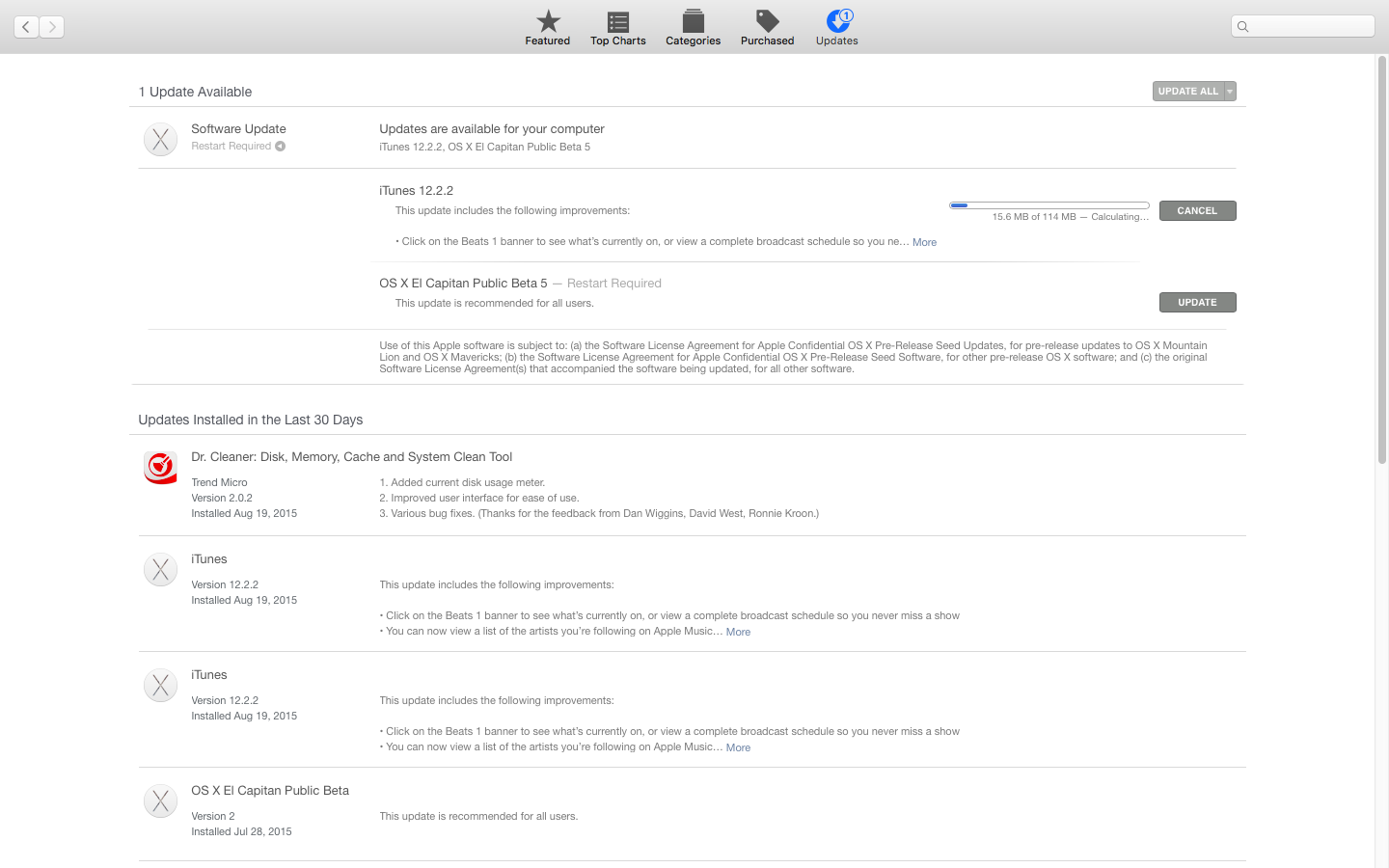The image size is (1389, 868).
Task: Click the 'OS X El Capitan Public Beta 5' update title
Action: pyautogui.click(x=463, y=284)
